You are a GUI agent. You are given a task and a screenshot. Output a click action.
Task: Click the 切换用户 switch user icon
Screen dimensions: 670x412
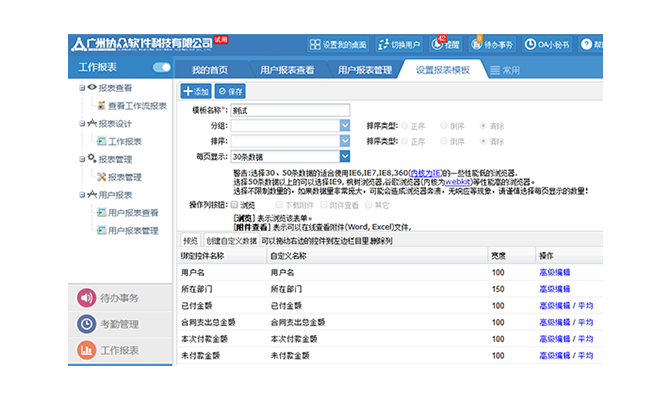click(x=383, y=45)
